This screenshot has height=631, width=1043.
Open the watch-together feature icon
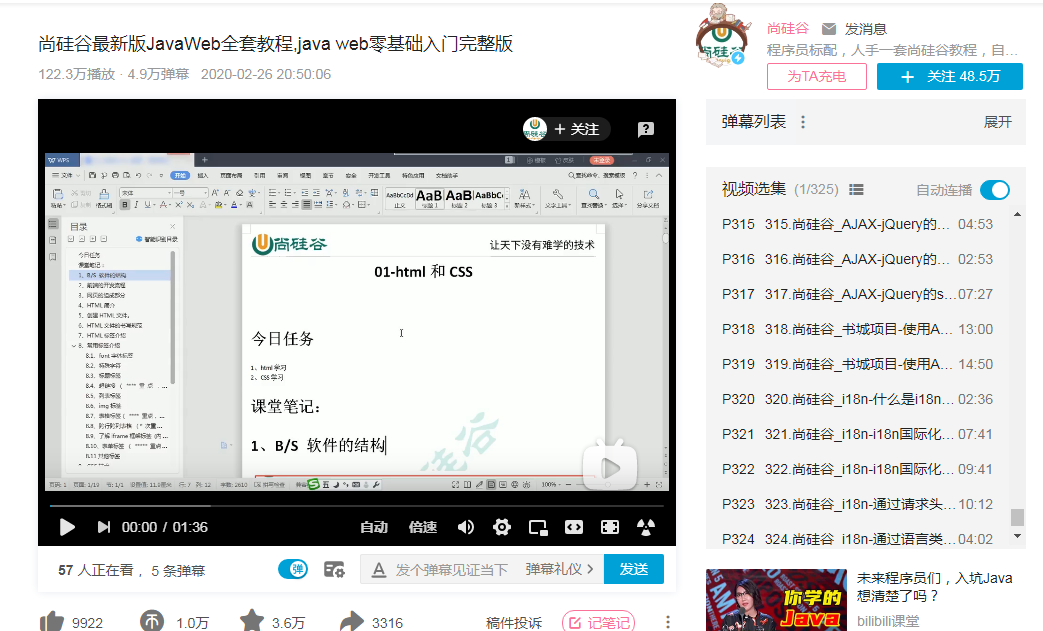[x=646, y=527]
